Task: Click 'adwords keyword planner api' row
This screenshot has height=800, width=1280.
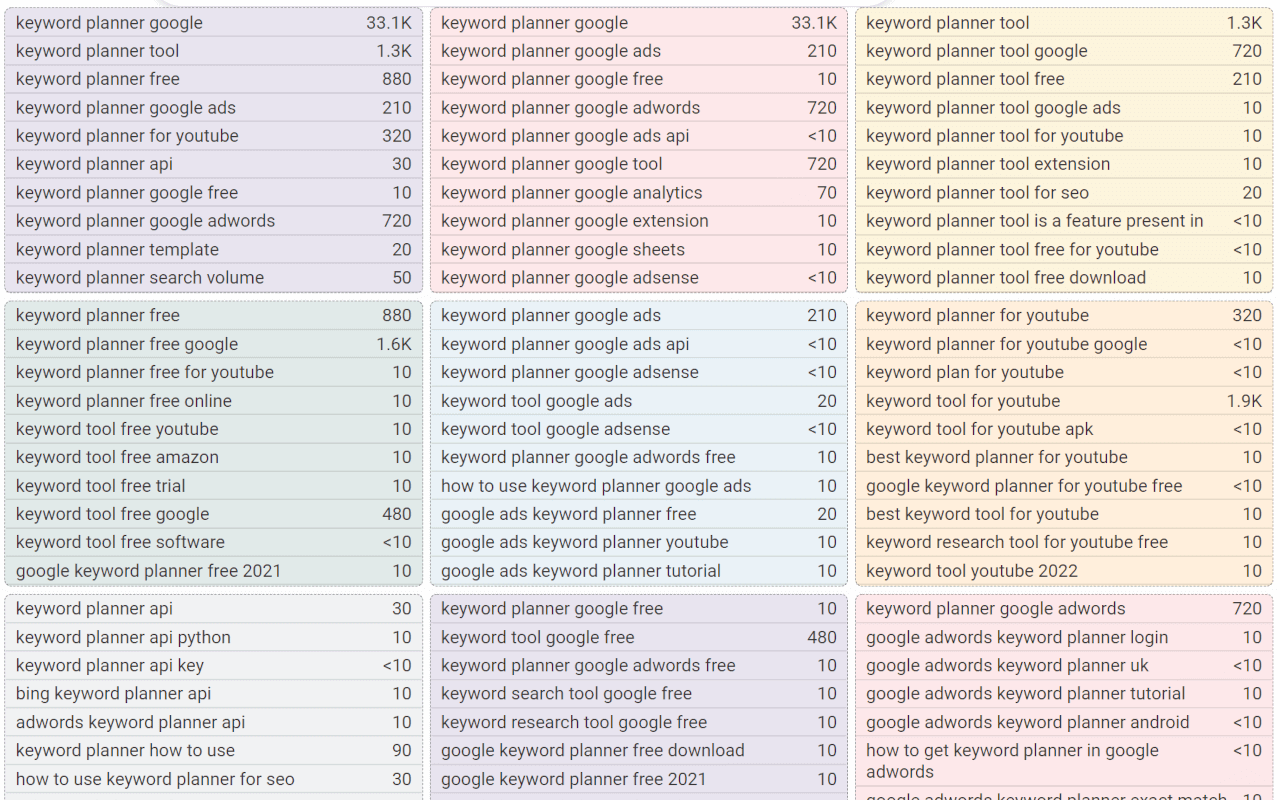Action: coord(214,722)
